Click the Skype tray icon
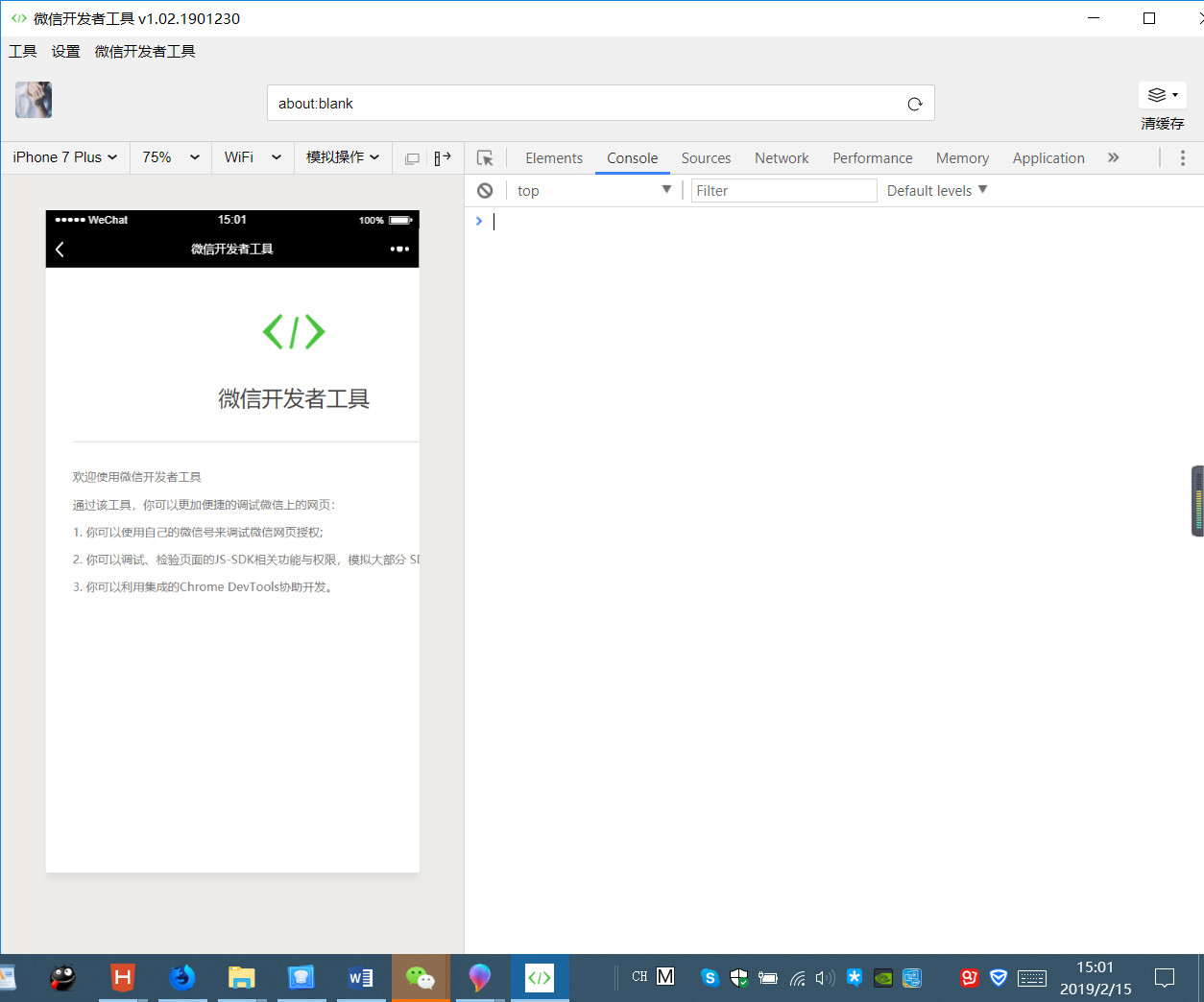 (x=710, y=978)
